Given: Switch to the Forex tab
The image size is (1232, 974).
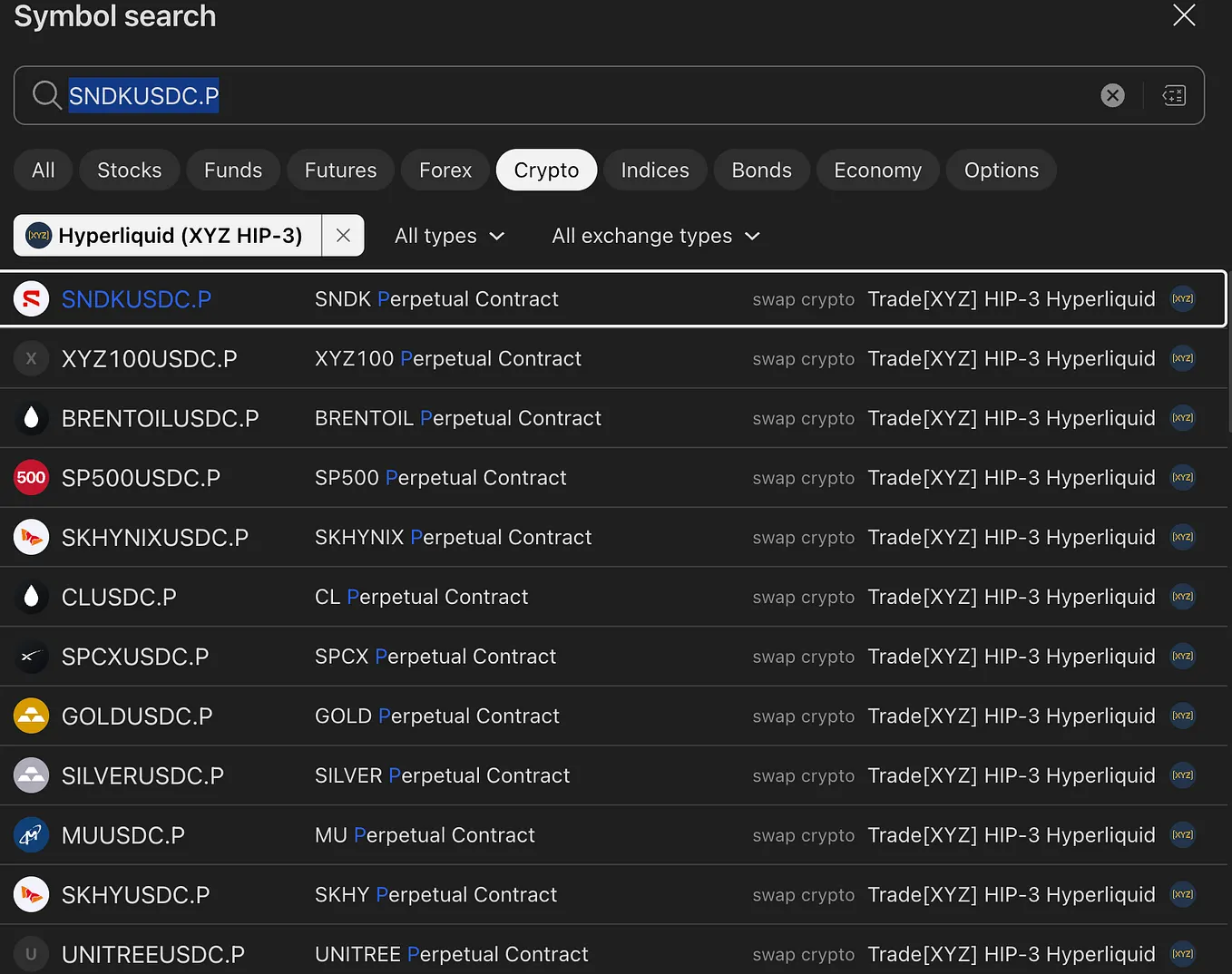Looking at the screenshot, I should pyautogui.click(x=445, y=170).
